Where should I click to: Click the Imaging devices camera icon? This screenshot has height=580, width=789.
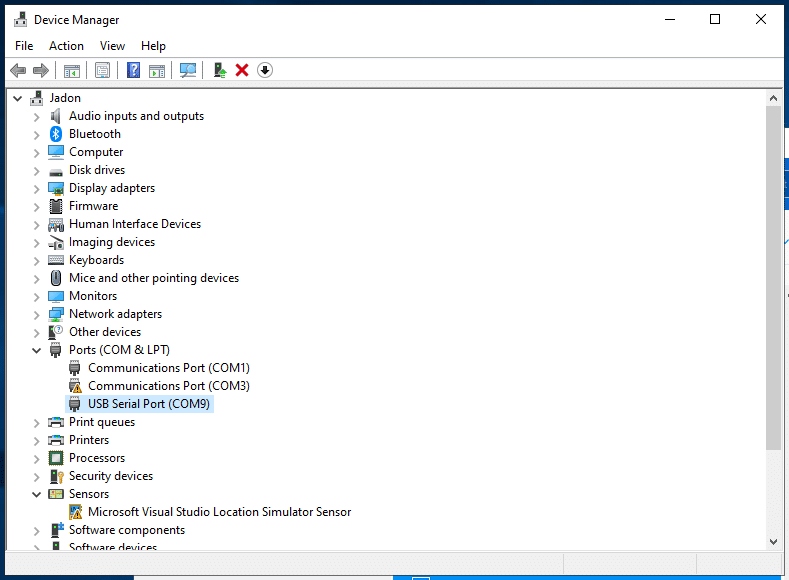coord(56,242)
